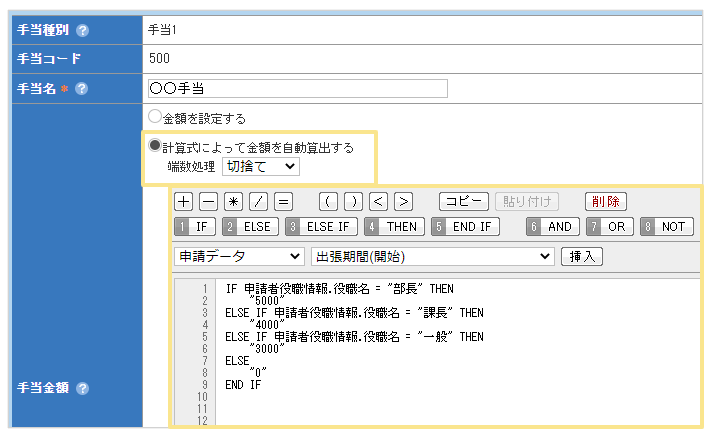Select 計算式によって金額を自動算出する radio option

155,146
